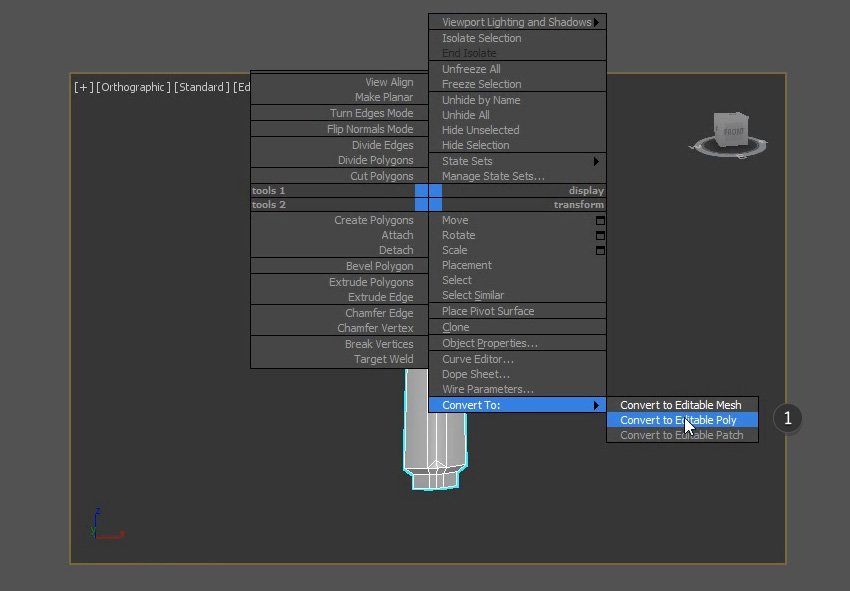The height and width of the screenshot is (591, 850).
Task: Open the viewport [+] general menu
Action: tap(83, 87)
